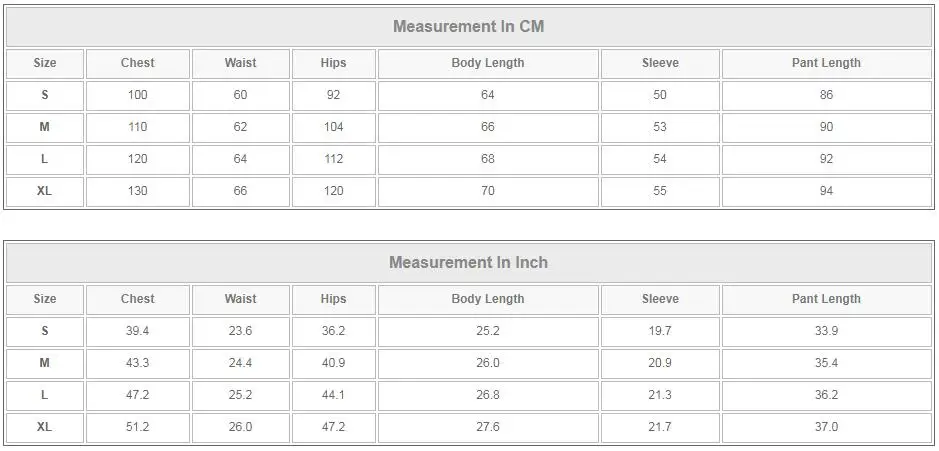Select the S size row label in the Inch table

point(45,331)
